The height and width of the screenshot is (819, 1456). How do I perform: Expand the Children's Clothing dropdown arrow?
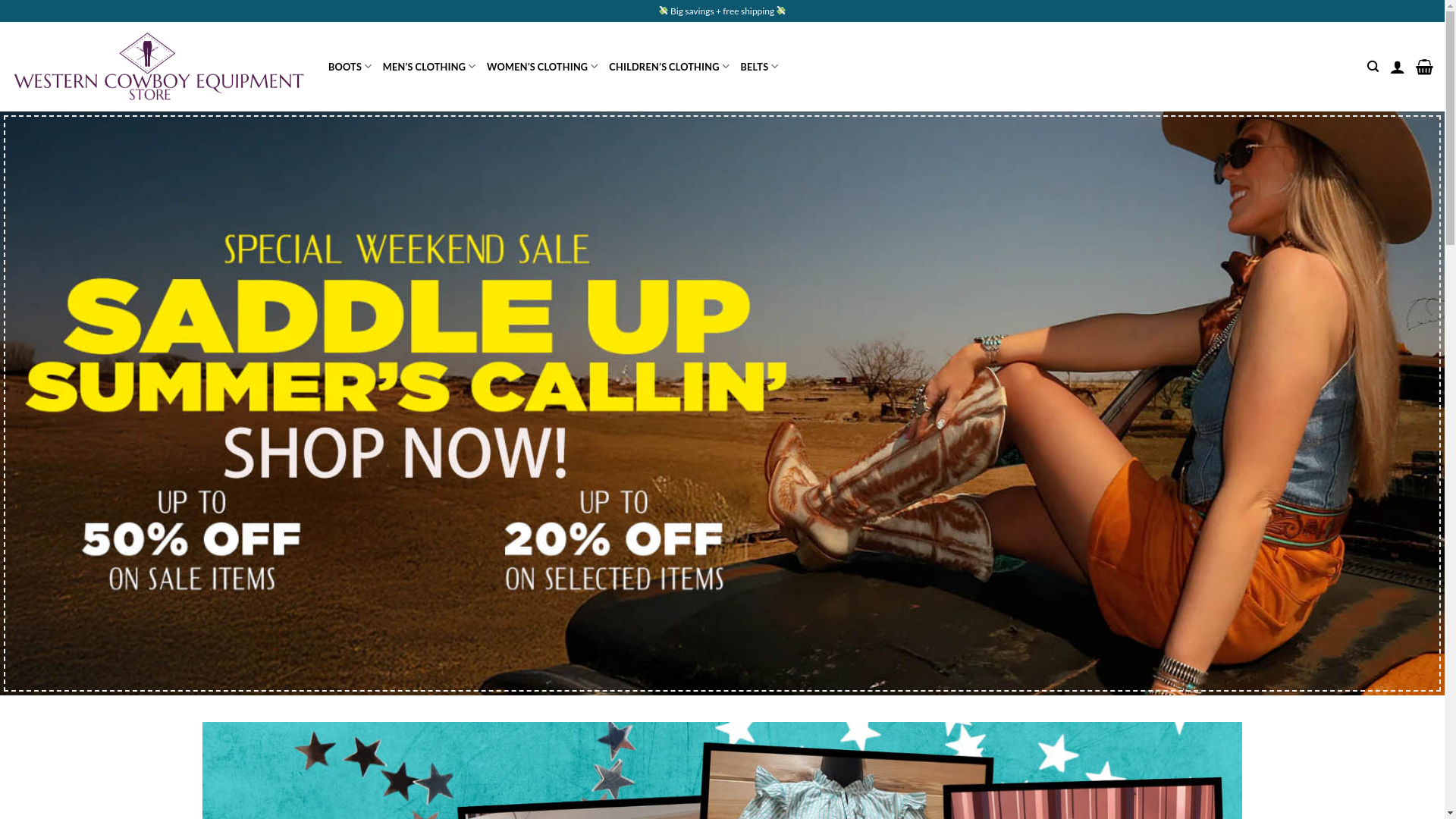click(726, 67)
